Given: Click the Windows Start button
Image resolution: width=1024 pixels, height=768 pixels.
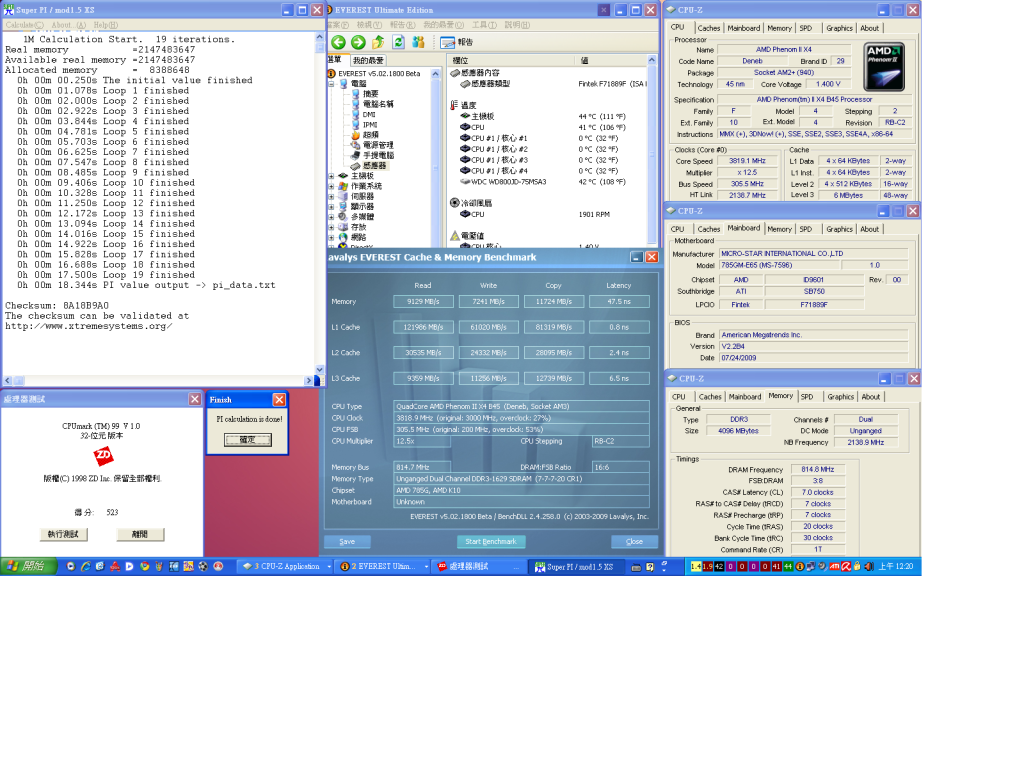Looking at the screenshot, I should [29, 566].
